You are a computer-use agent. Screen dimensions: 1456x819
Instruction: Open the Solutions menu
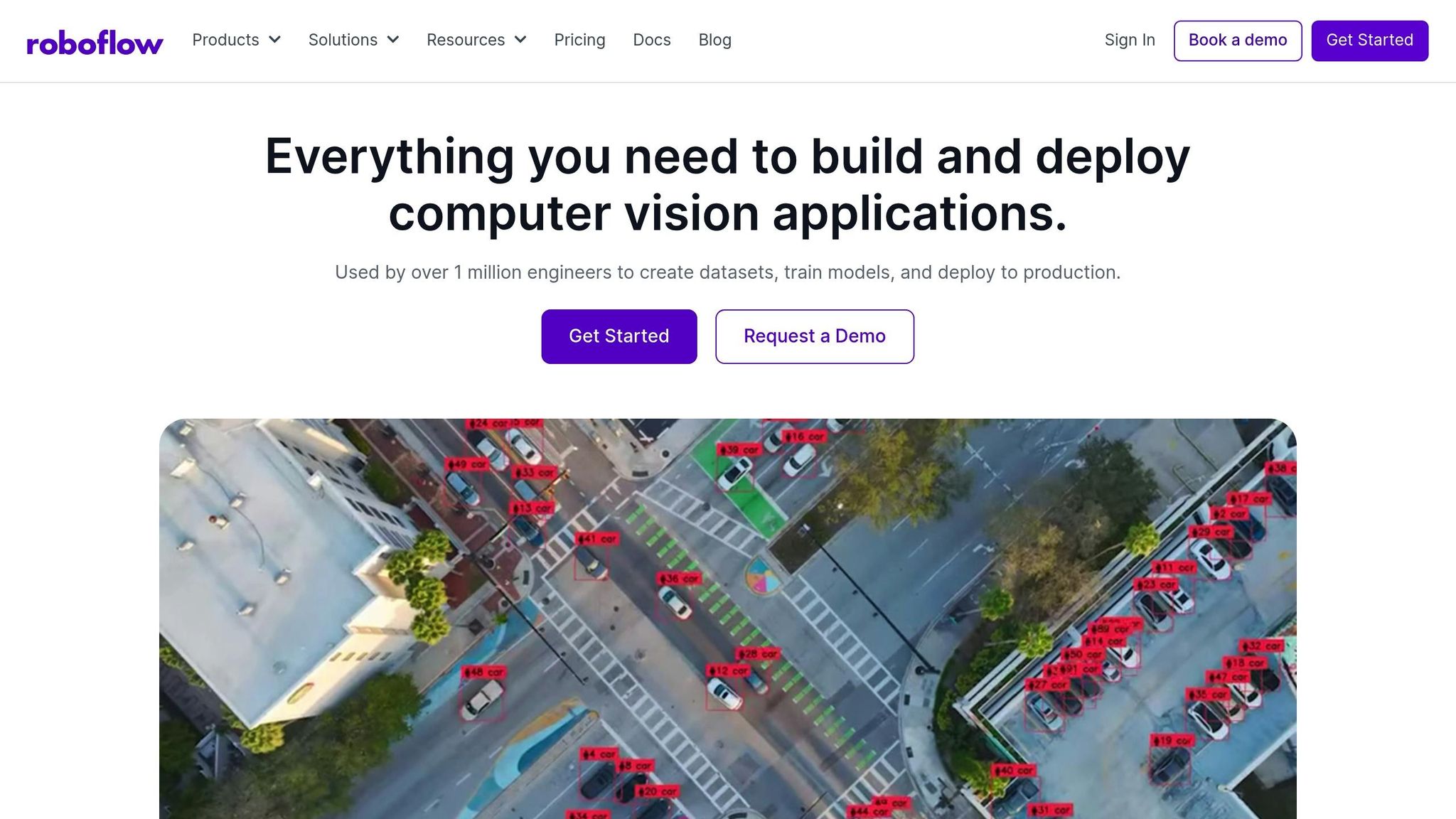(x=354, y=40)
